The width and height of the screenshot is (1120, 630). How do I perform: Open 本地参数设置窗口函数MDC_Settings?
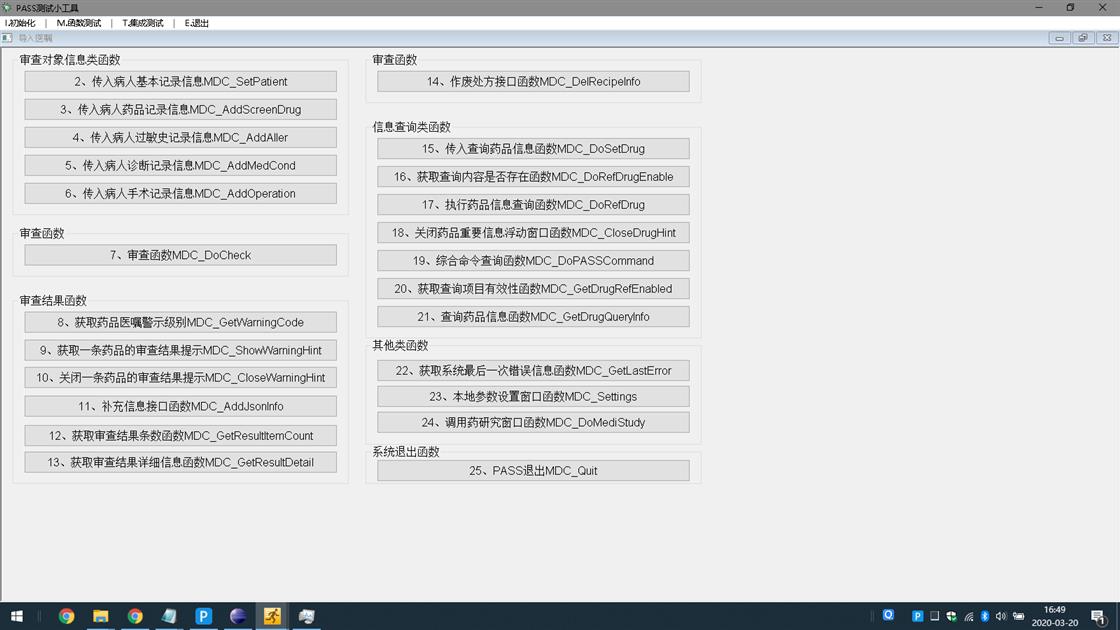point(533,397)
